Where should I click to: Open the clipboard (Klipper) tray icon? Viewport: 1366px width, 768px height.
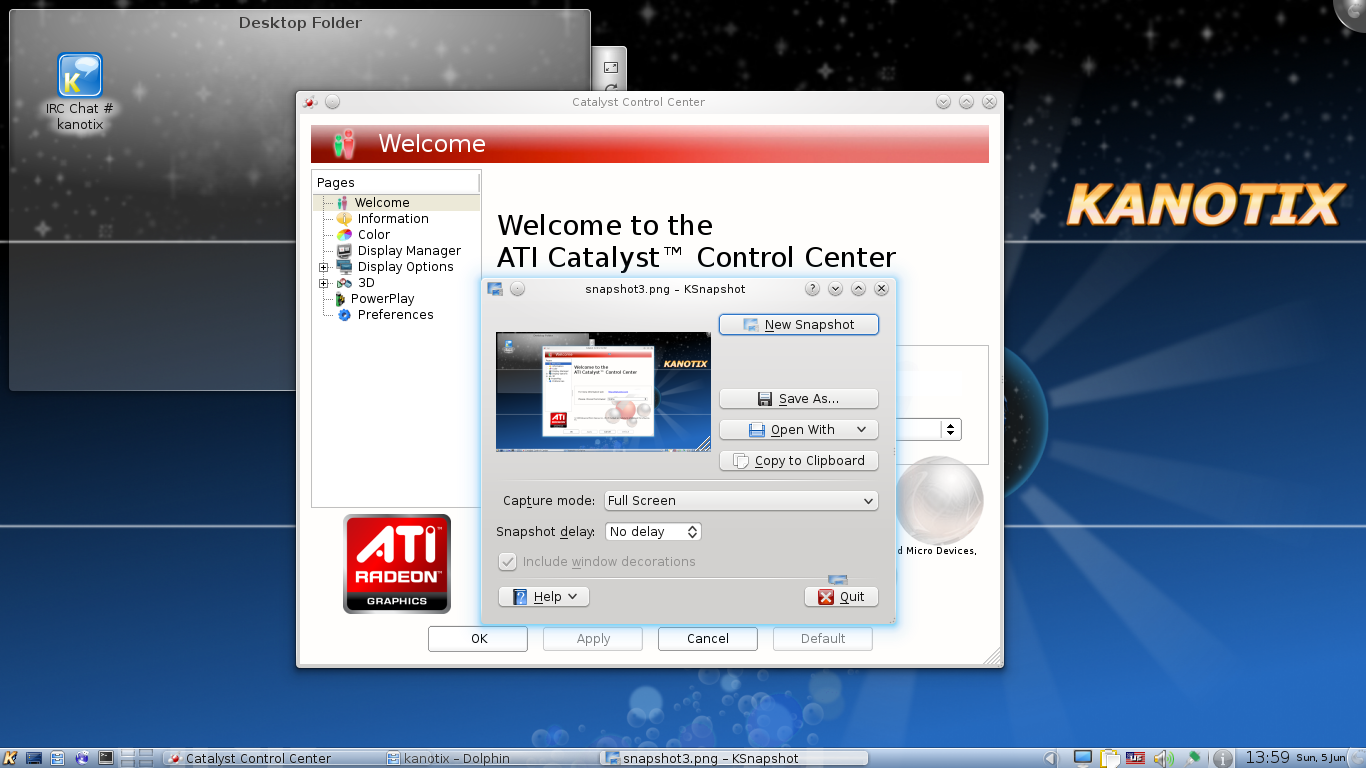(1109, 758)
